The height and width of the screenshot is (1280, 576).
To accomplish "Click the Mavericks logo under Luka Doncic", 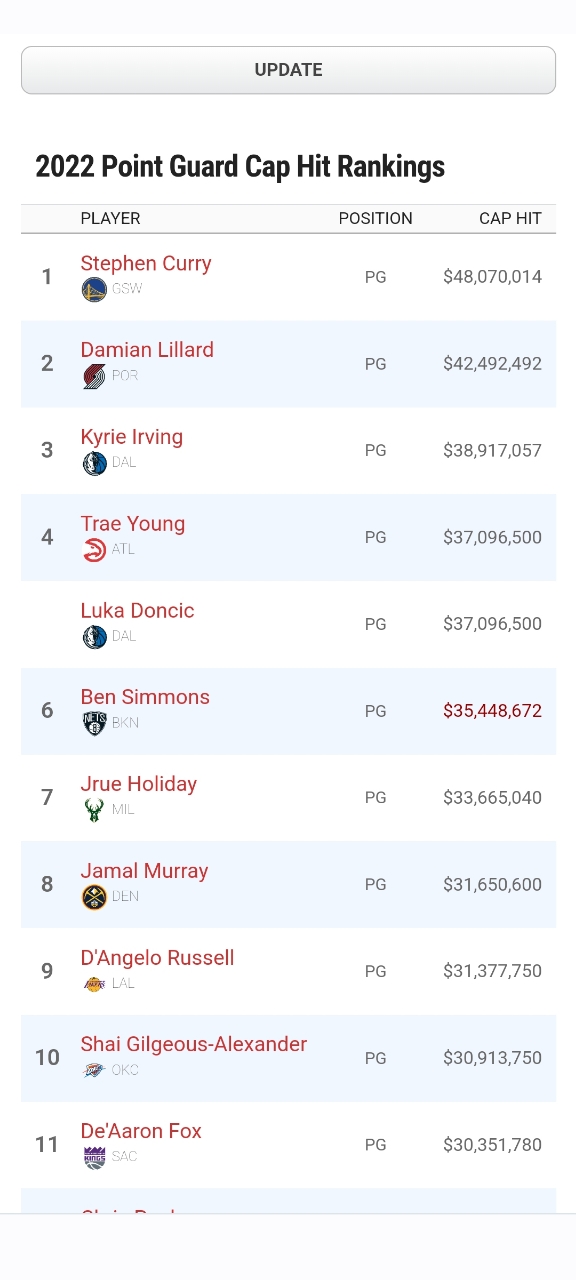I will (94, 637).
